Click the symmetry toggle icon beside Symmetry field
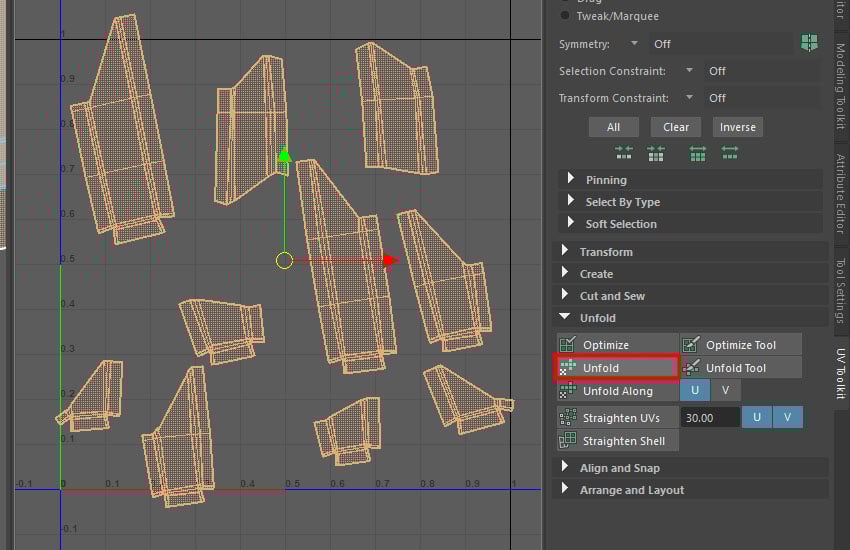 tap(808, 44)
